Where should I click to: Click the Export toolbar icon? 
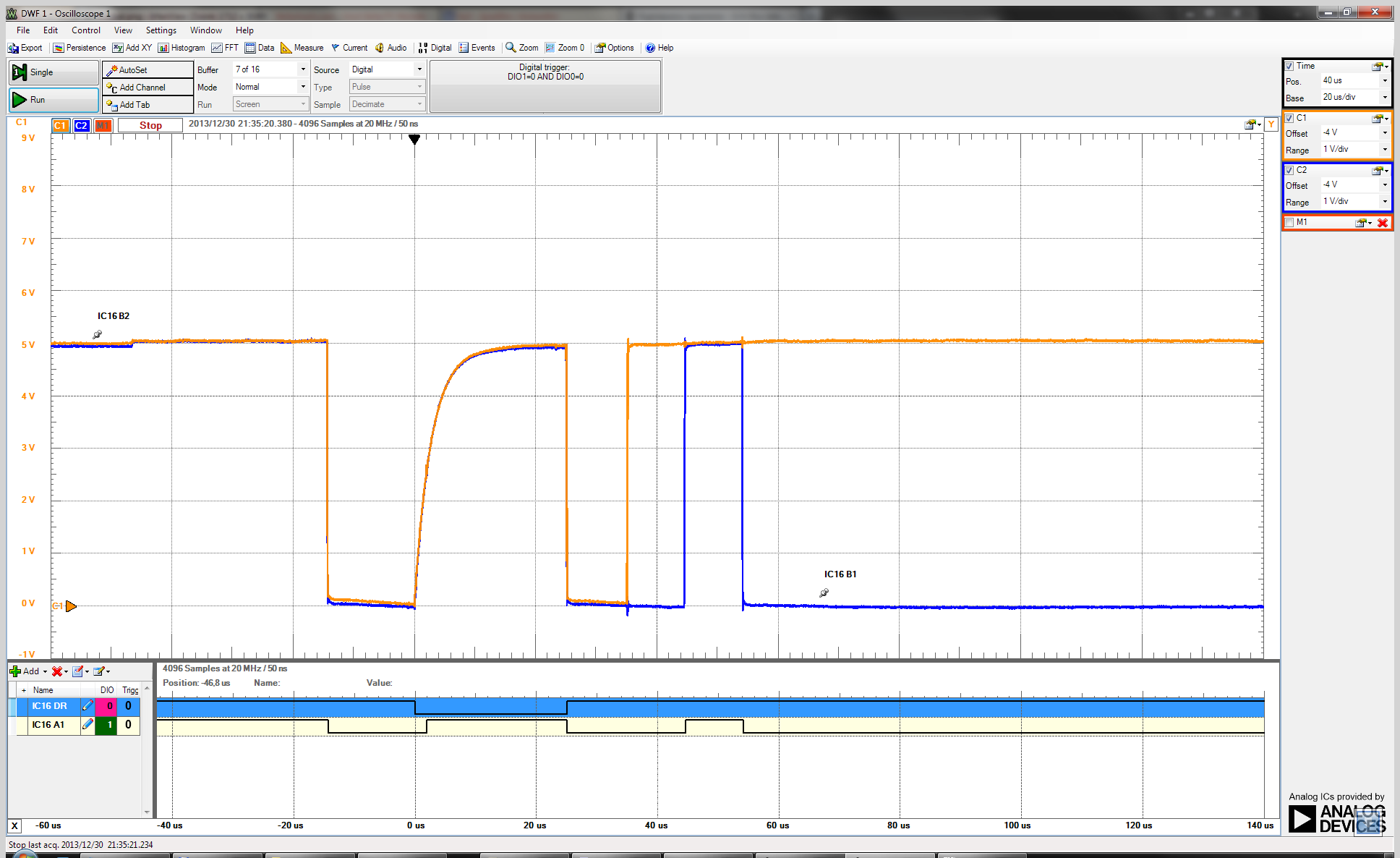(25, 48)
